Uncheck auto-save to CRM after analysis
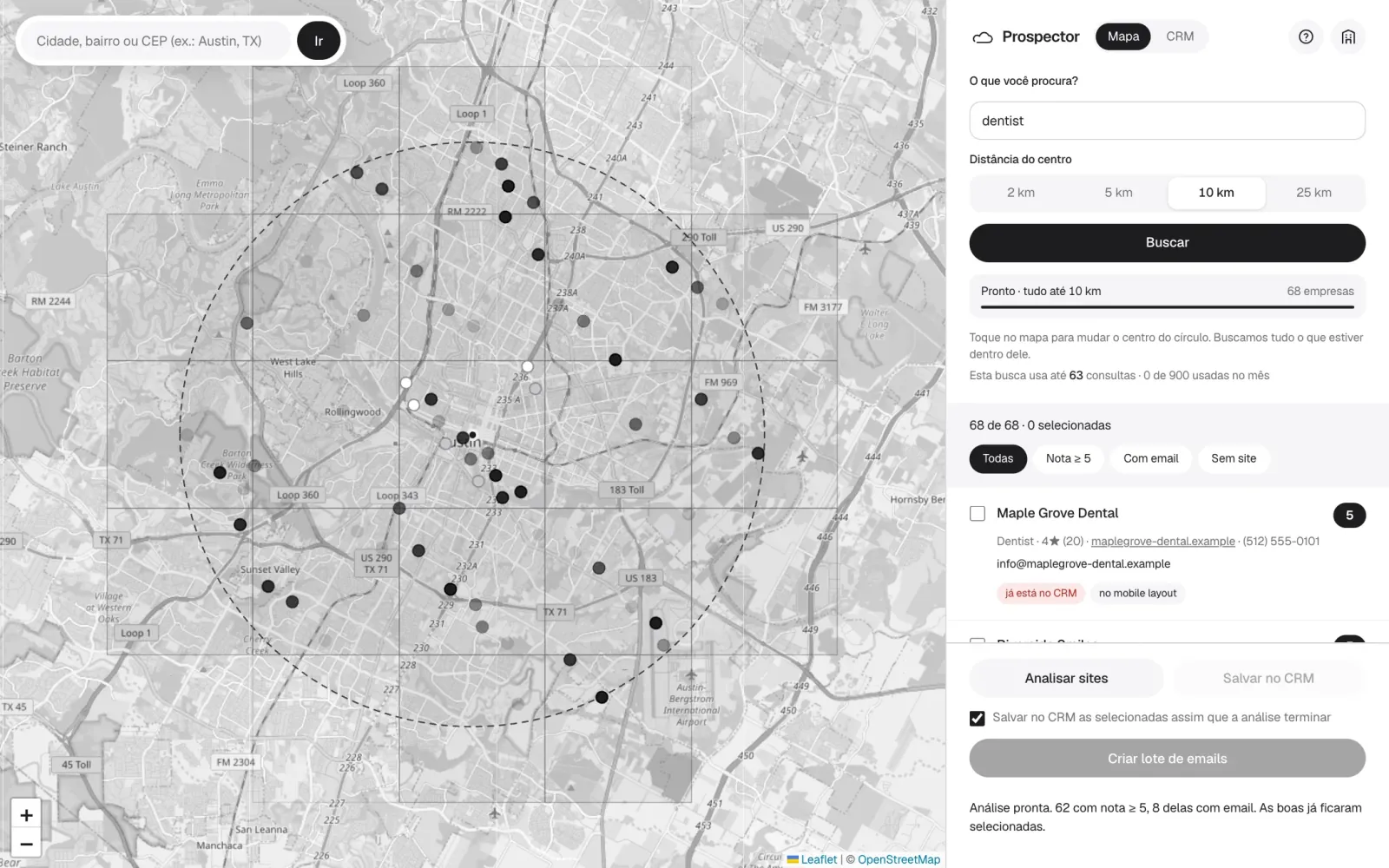The width and height of the screenshot is (1389, 868). [x=978, y=718]
